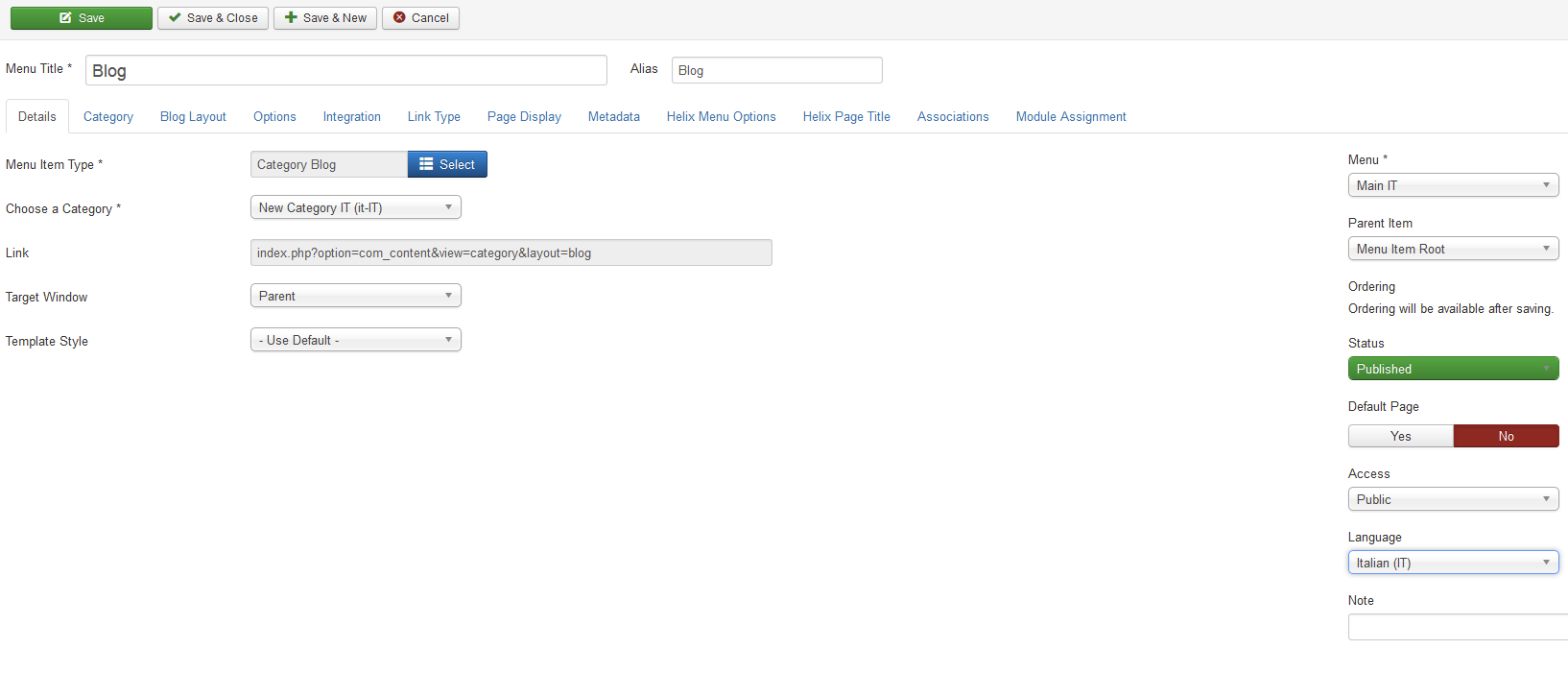Set Default Page to No
This screenshot has width=1568, height=673.
(x=1506, y=436)
